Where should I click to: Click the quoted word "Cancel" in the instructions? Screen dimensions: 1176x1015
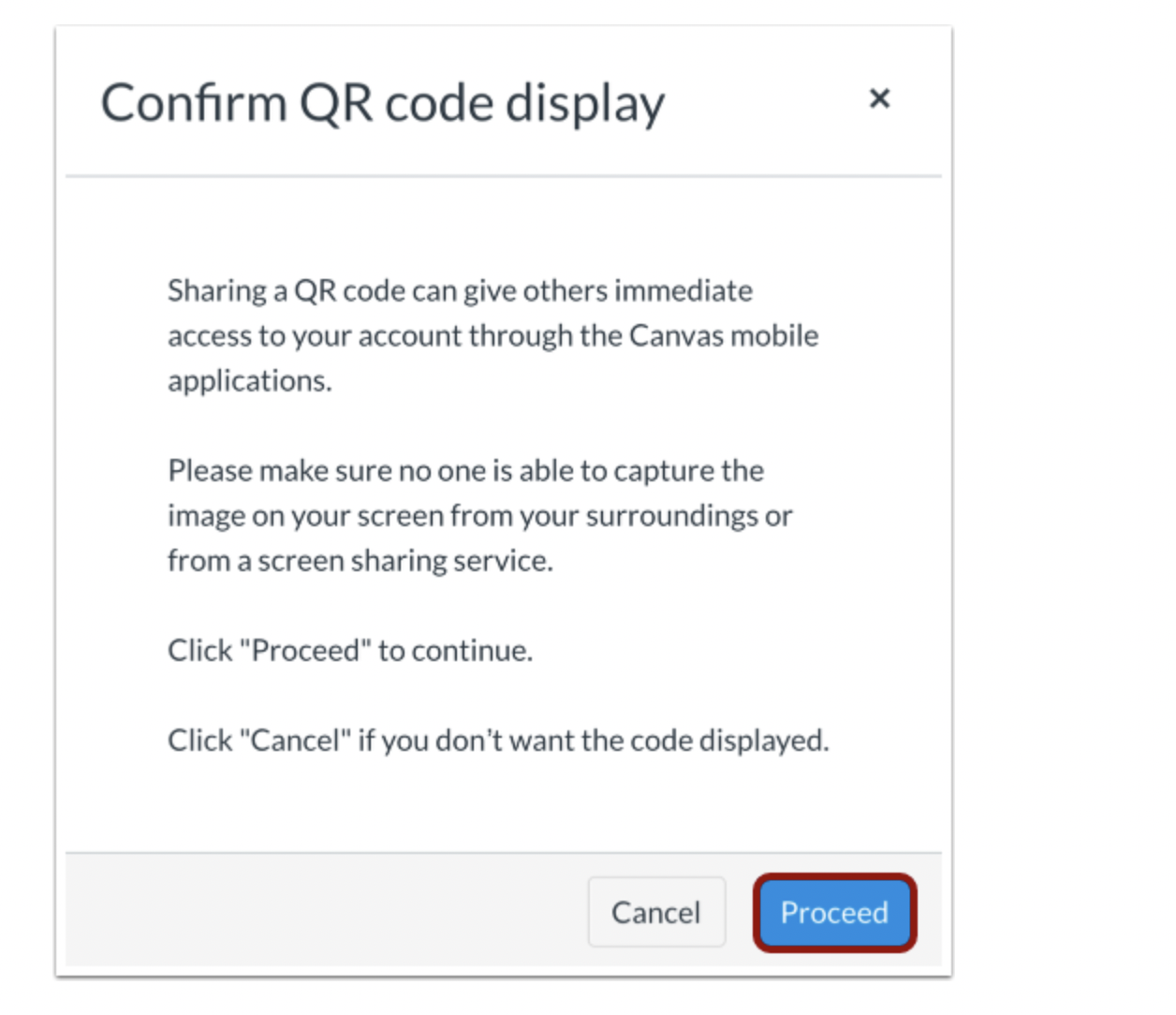point(294,741)
